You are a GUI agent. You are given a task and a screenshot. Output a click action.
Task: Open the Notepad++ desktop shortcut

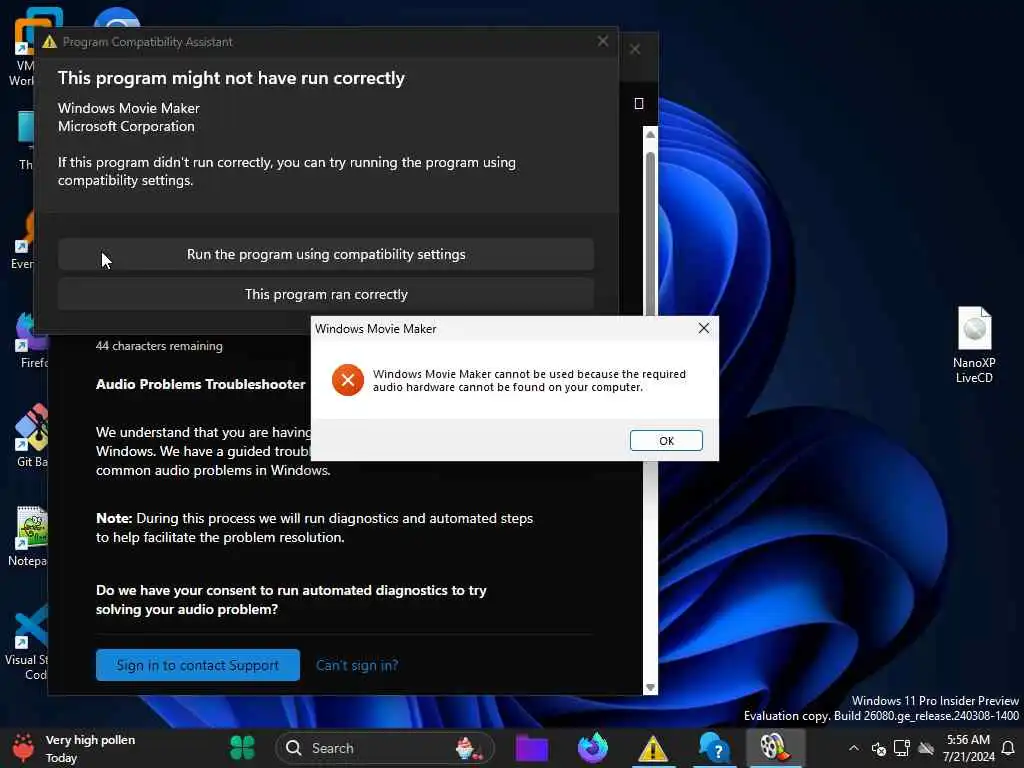pos(28,536)
